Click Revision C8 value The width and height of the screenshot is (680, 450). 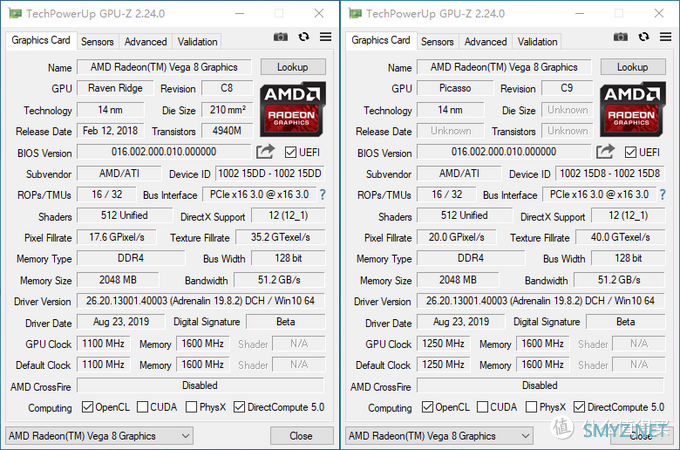click(228, 88)
